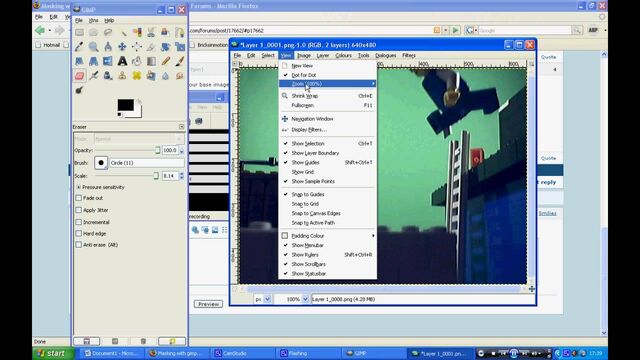Select the Perspective tool
This screenshot has width=640, height=360.
[93, 61]
